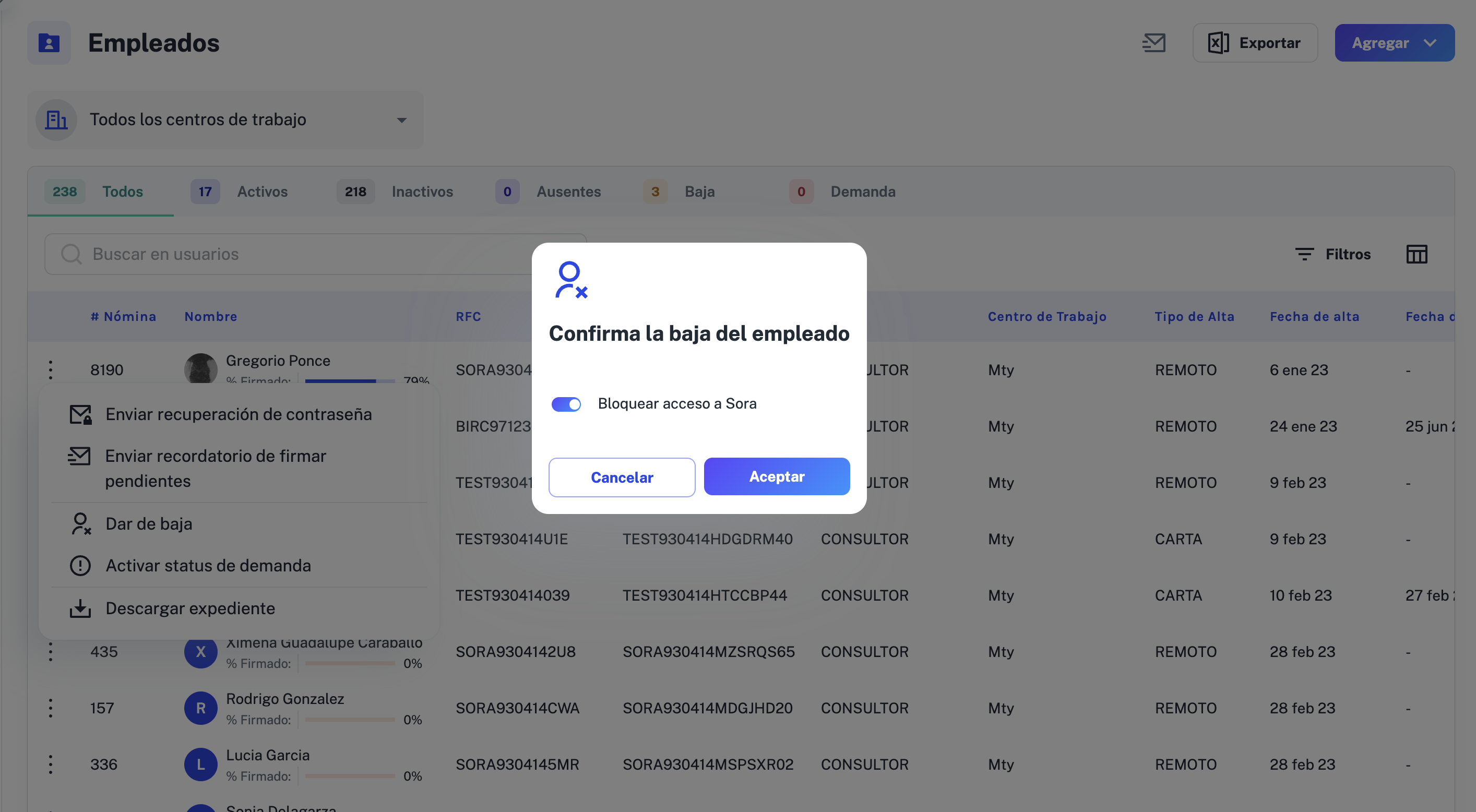Select the Todos tab
The image size is (1476, 812).
[x=101, y=192]
